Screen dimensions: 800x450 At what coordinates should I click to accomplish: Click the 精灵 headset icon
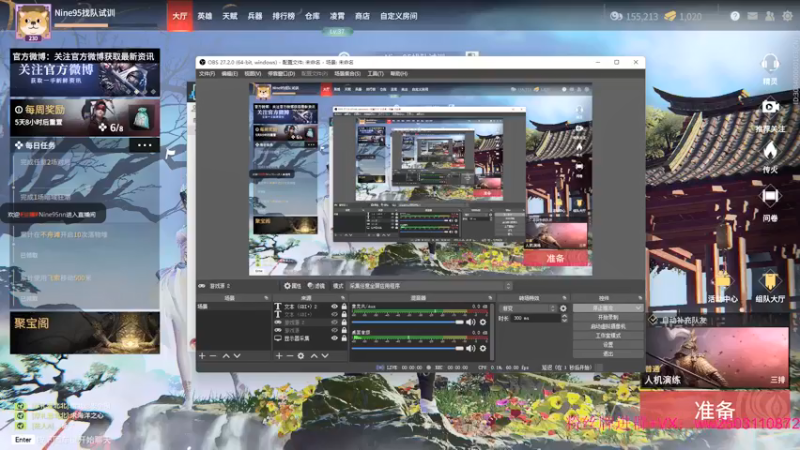click(770, 65)
